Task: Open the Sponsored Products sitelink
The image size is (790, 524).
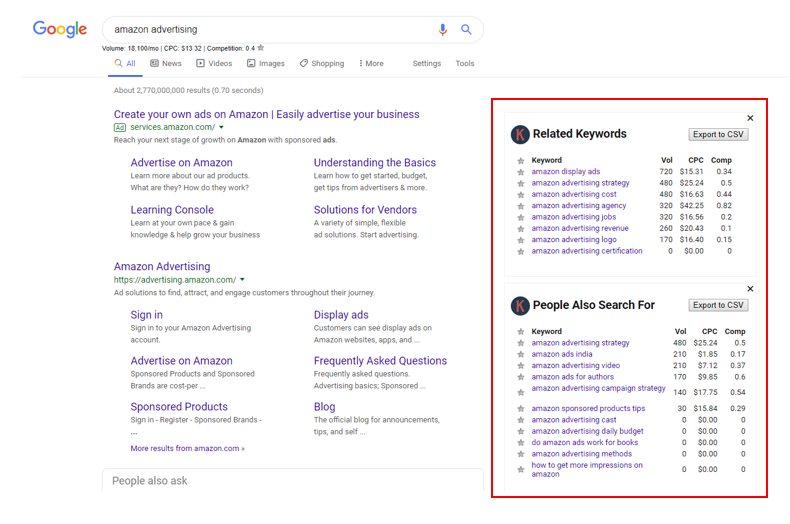Action: (x=179, y=407)
